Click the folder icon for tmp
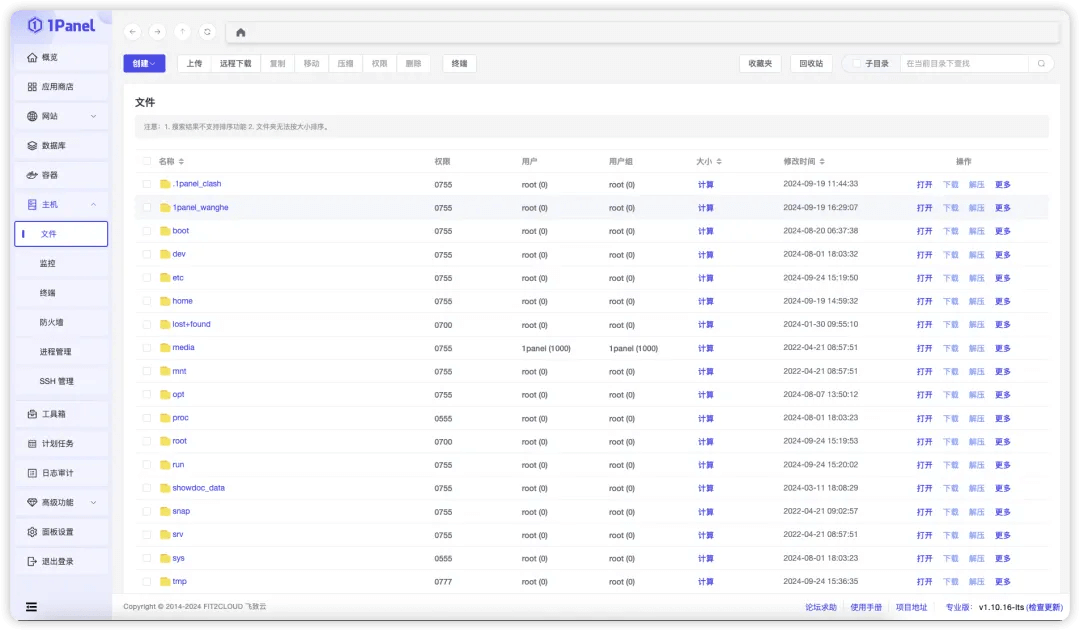1080x631 pixels. [165, 581]
